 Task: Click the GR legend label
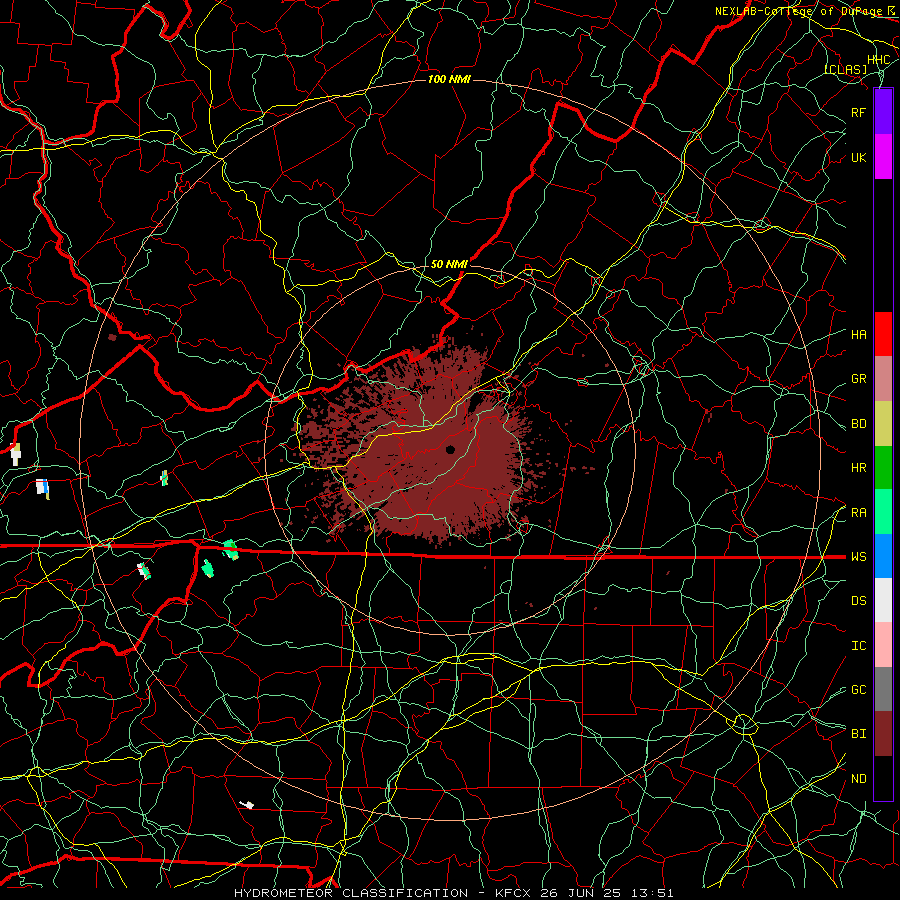click(x=858, y=379)
